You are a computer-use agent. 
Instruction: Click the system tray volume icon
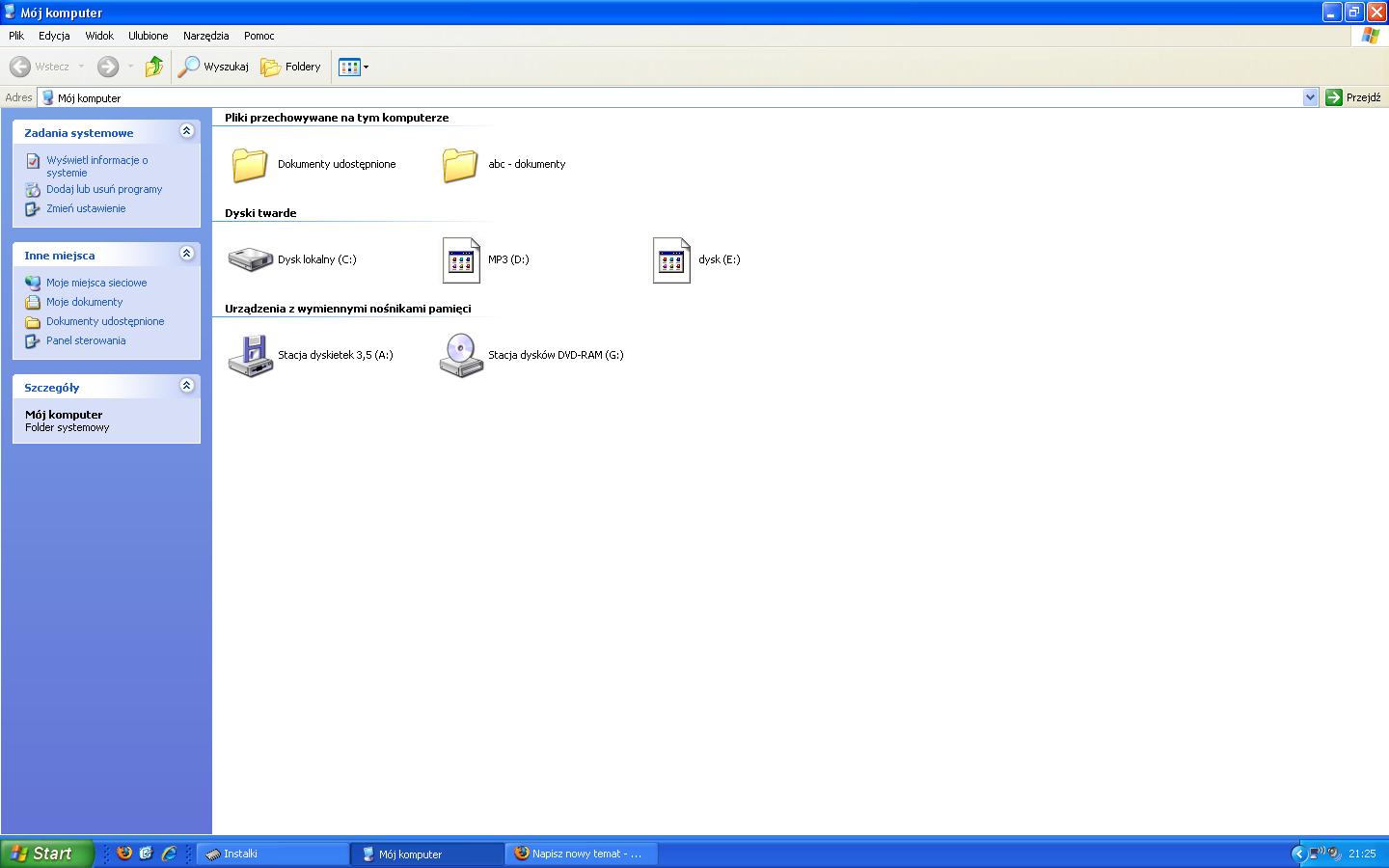[1334, 854]
